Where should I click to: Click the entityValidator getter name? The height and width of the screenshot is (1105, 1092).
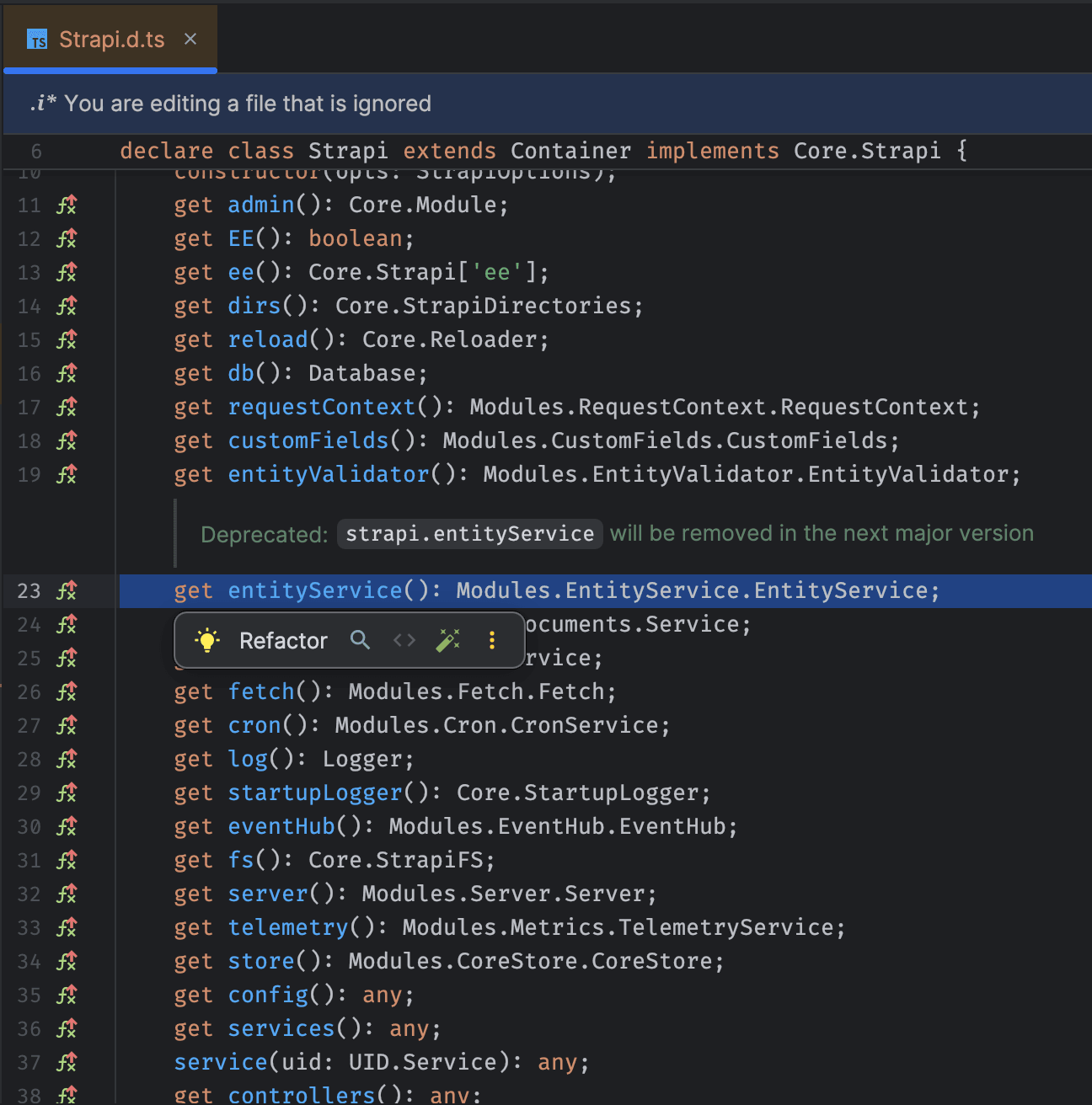coord(329,474)
